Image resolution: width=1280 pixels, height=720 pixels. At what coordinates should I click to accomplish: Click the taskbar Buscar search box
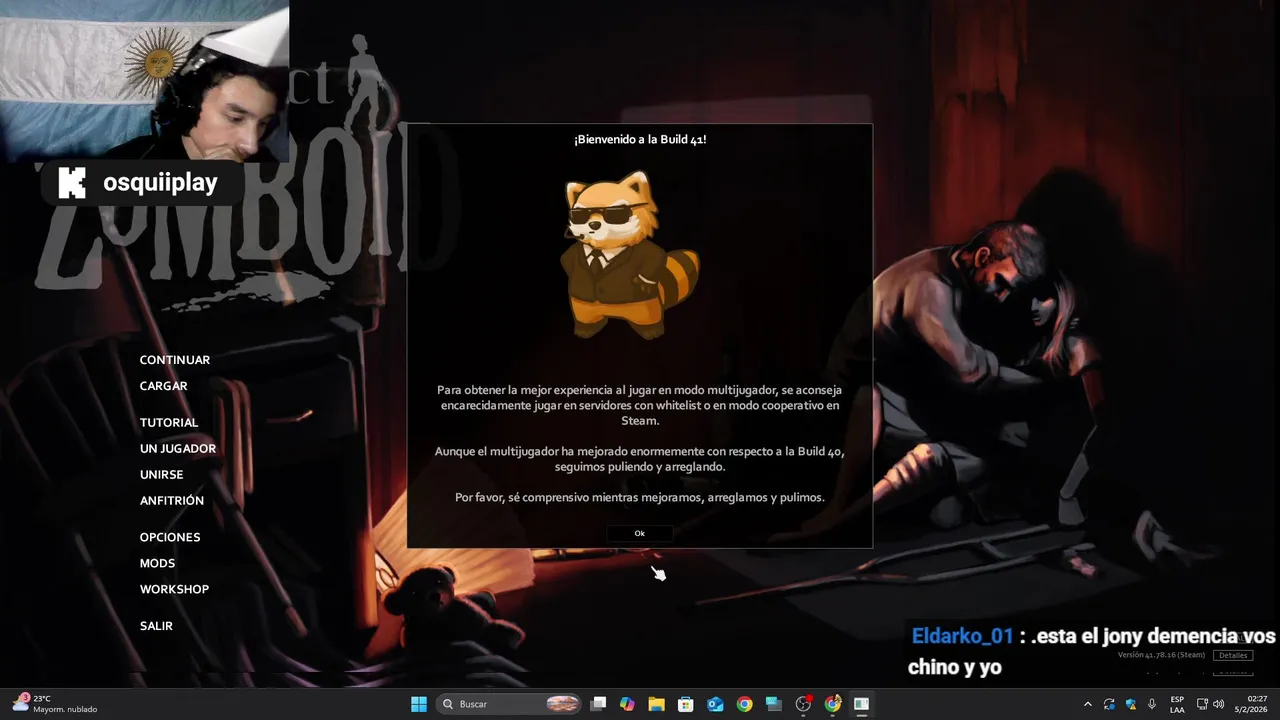coord(510,704)
